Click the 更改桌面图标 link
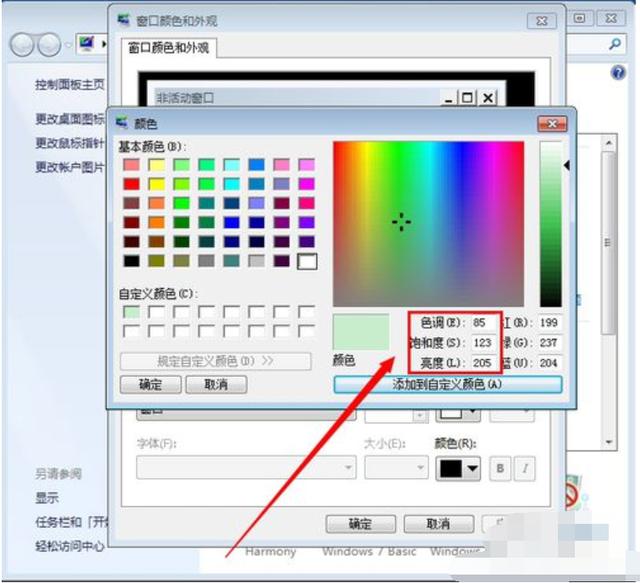The width and height of the screenshot is (640, 583). pos(69,119)
